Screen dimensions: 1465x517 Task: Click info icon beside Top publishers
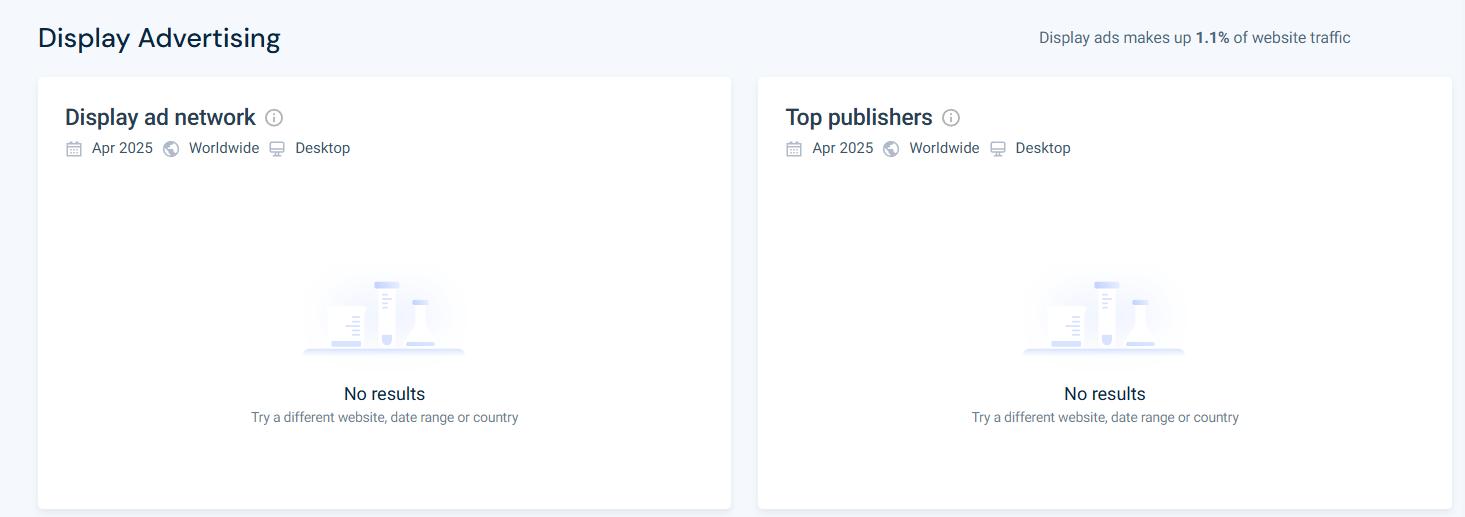click(x=951, y=118)
